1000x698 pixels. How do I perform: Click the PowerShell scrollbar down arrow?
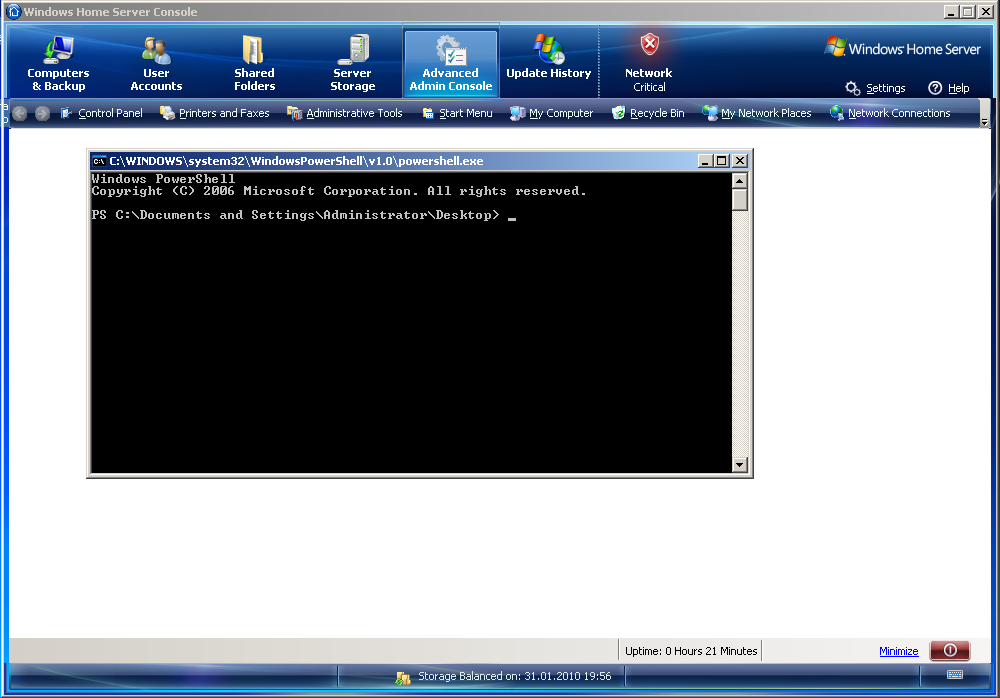pos(739,464)
